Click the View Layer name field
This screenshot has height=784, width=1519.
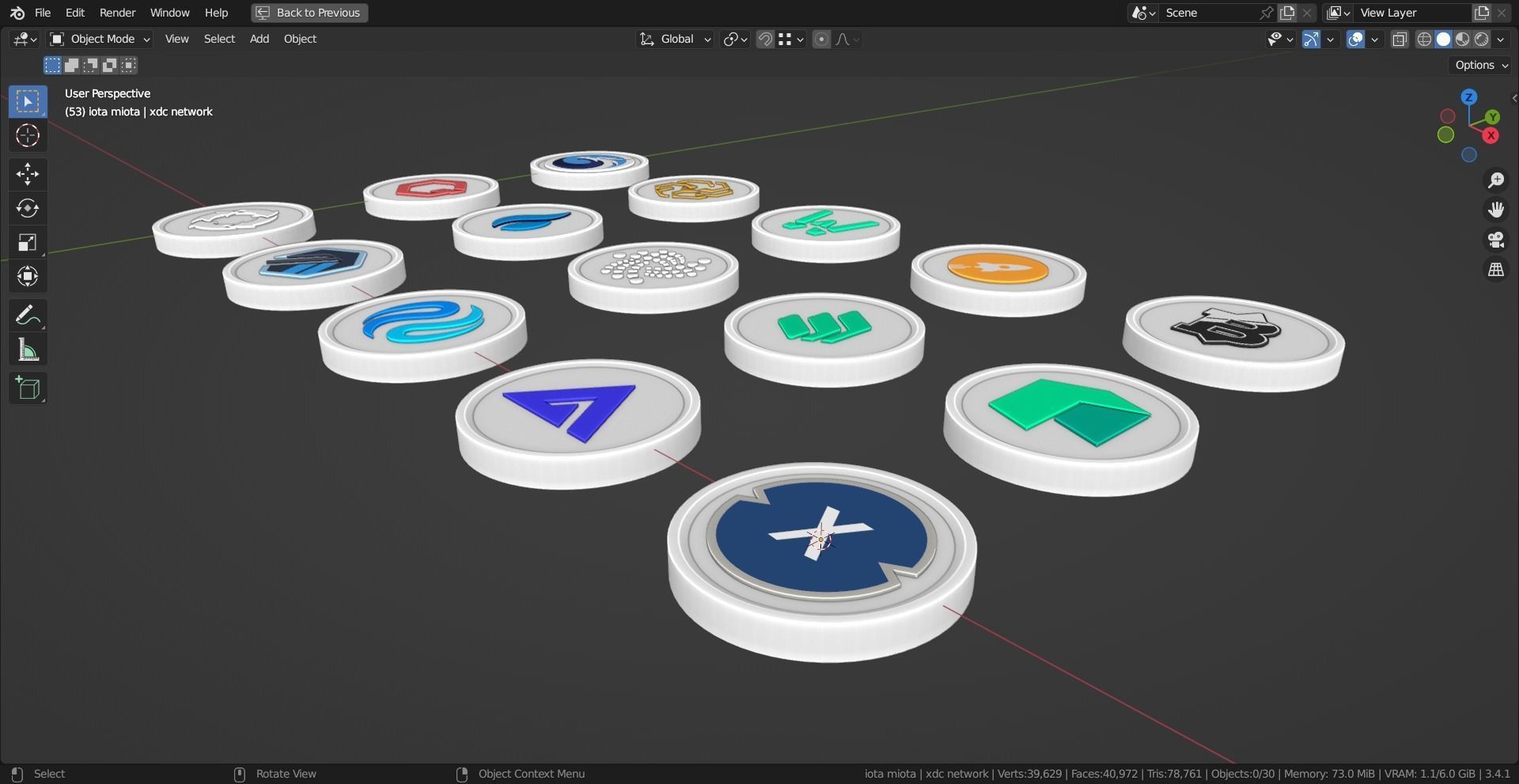click(1412, 13)
